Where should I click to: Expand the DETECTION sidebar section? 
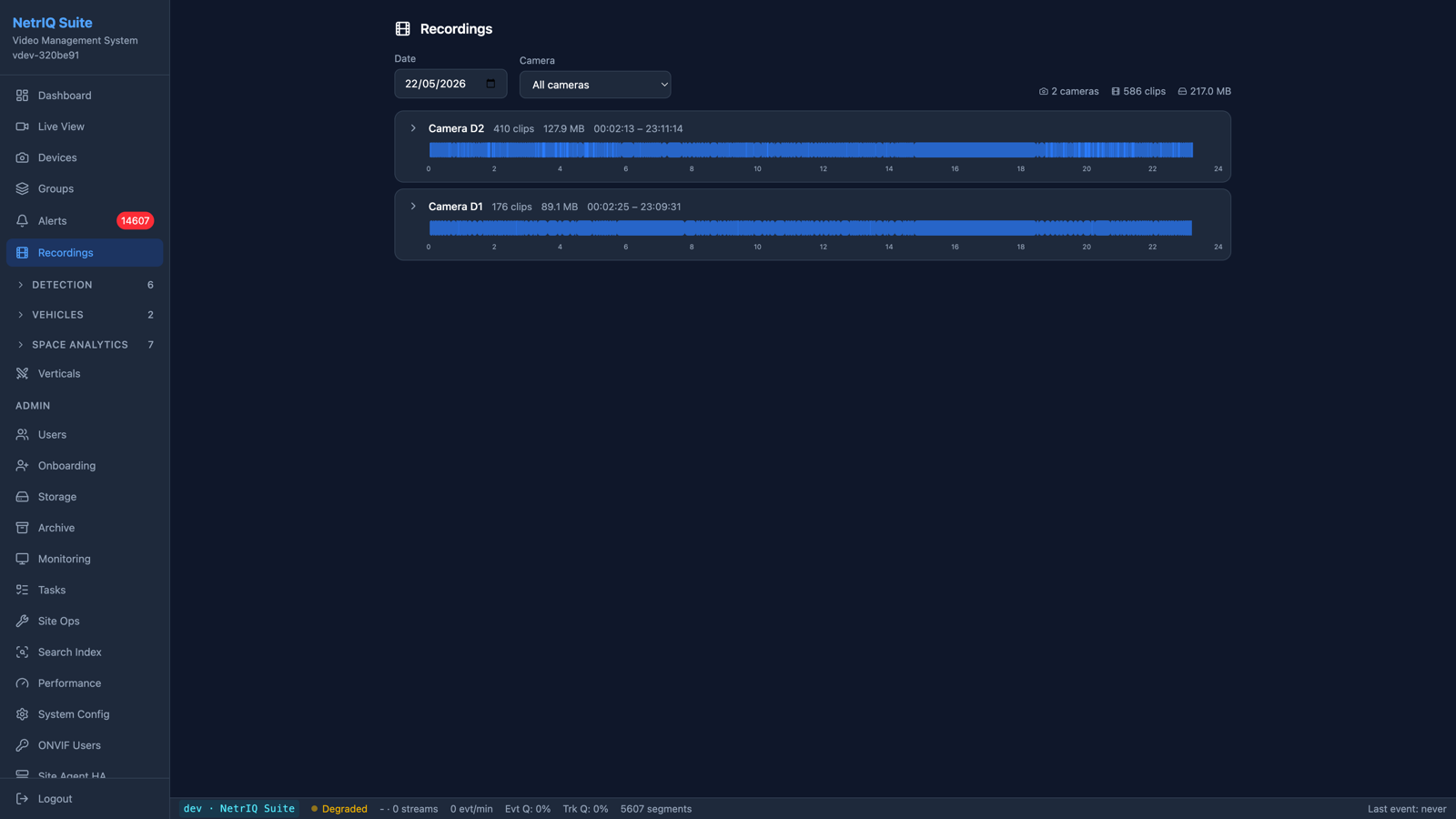coord(85,285)
